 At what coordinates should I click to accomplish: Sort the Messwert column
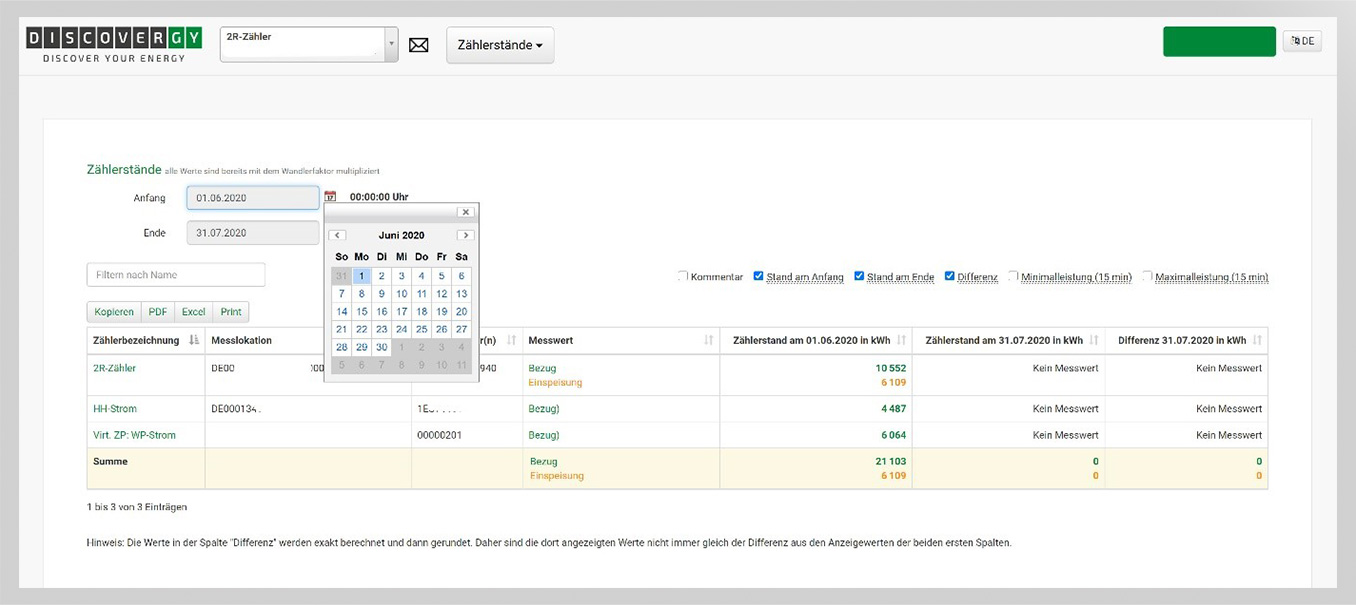pos(708,341)
